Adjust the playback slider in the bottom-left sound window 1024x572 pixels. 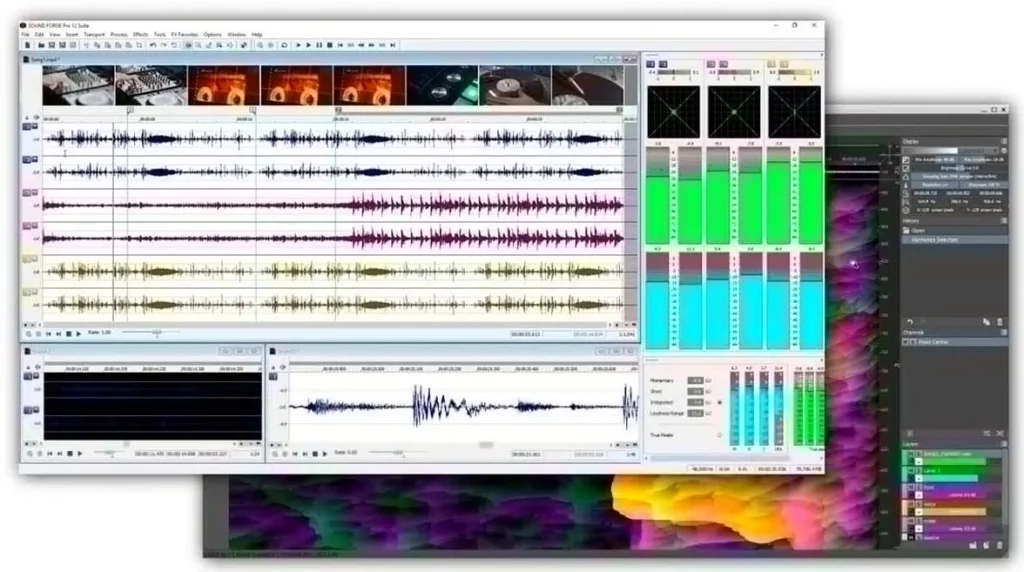(x=109, y=453)
